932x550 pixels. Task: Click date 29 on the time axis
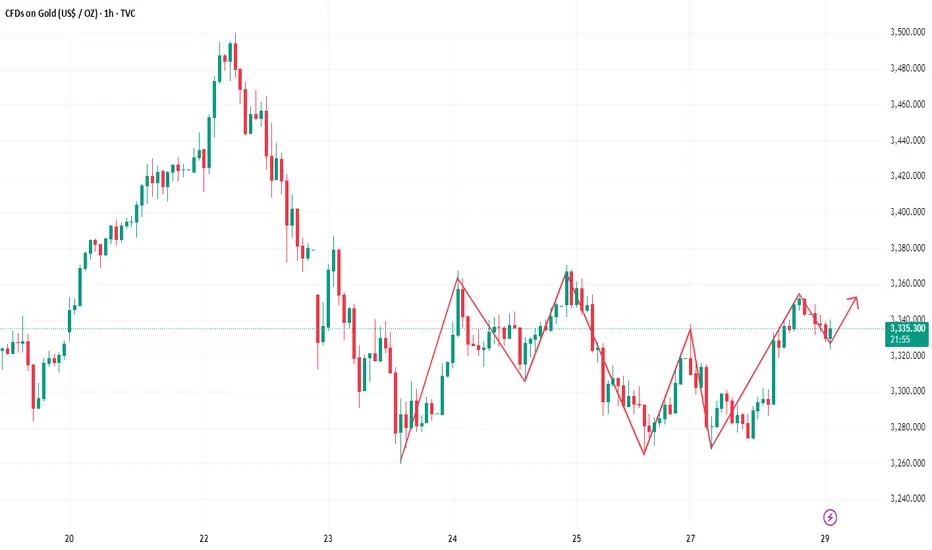[x=824, y=539]
